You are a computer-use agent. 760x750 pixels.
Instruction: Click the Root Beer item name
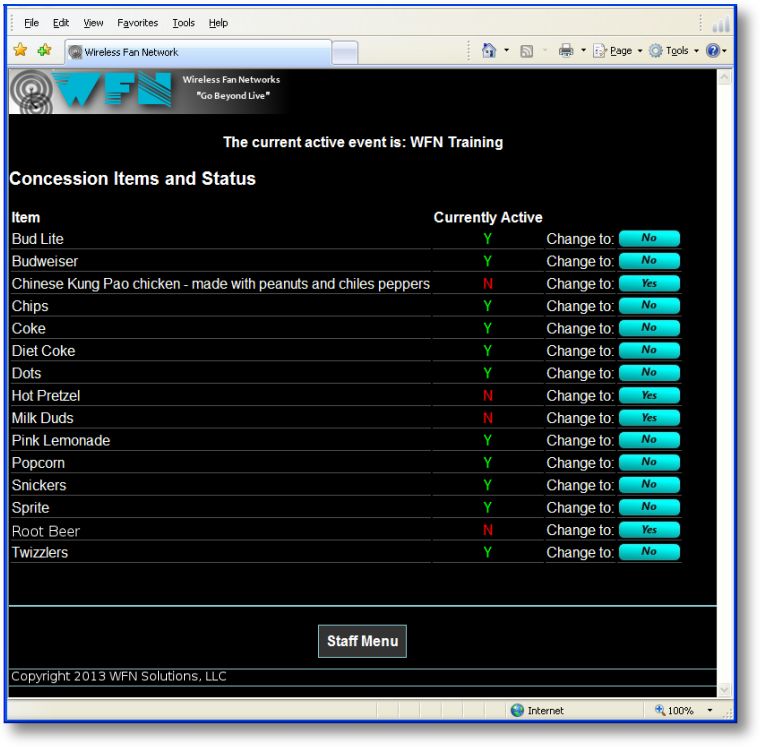(46, 531)
